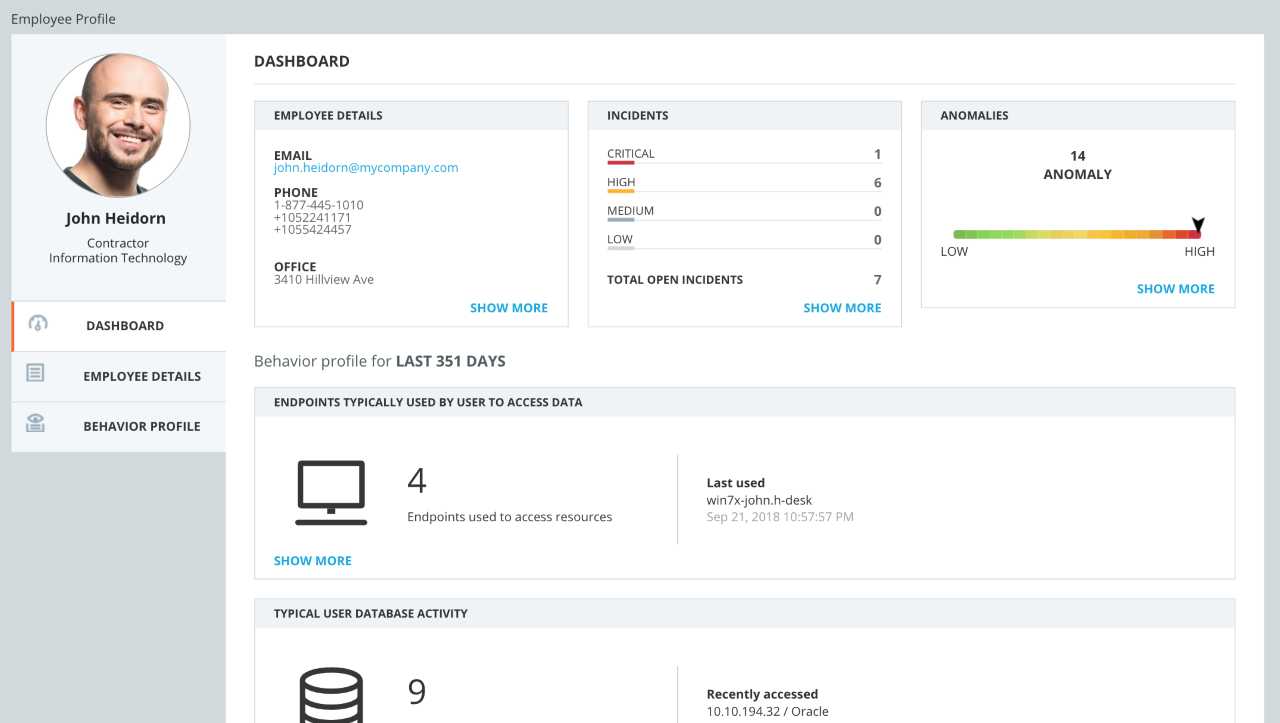Click the Employee Details document icon
This screenshot has height=723, width=1280.
(35, 373)
